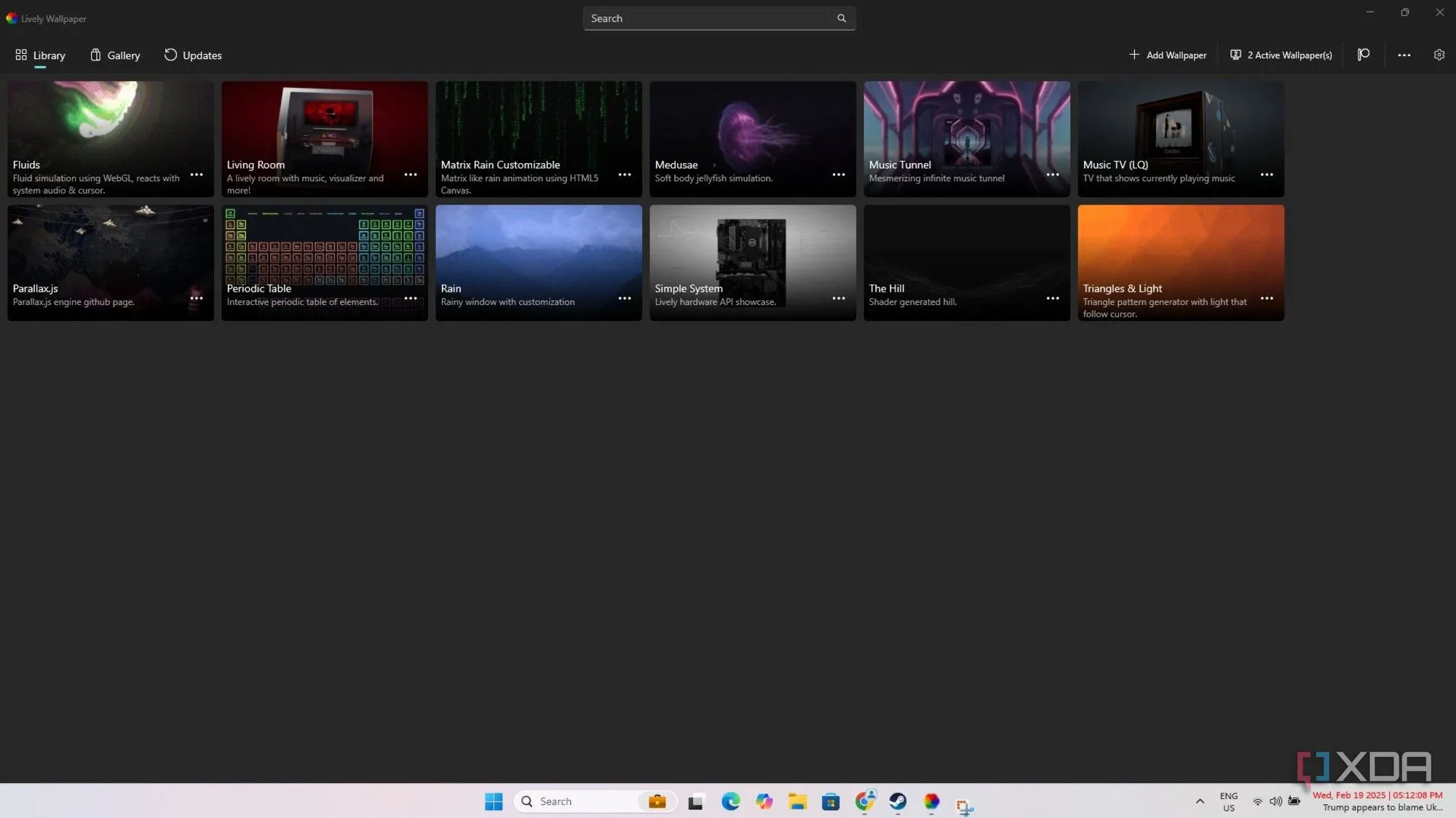Click the battery tray icon

tap(1294, 801)
